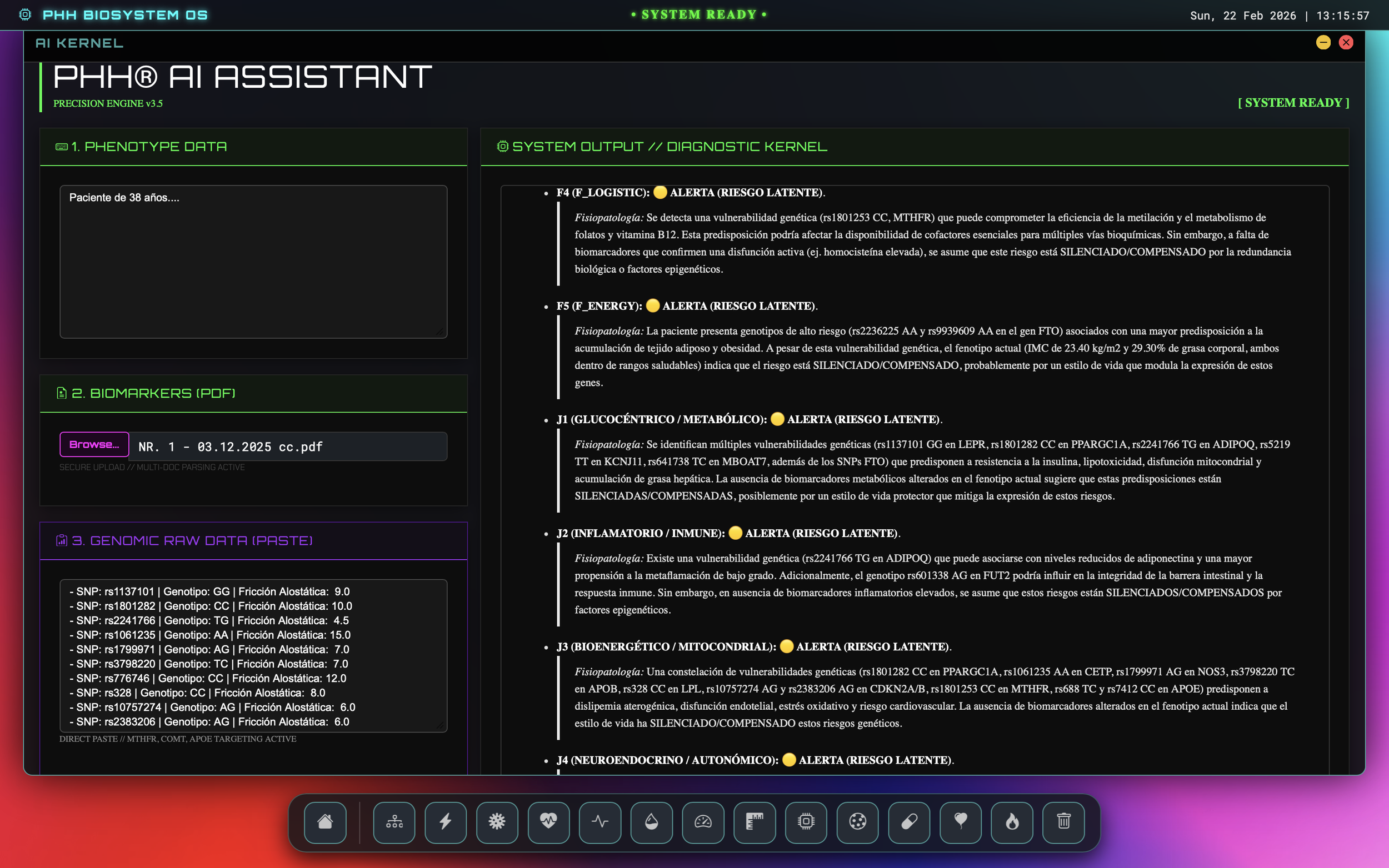Click the lightning bolt dock icon
This screenshot has width=1389, height=868.
click(x=446, y=821)
